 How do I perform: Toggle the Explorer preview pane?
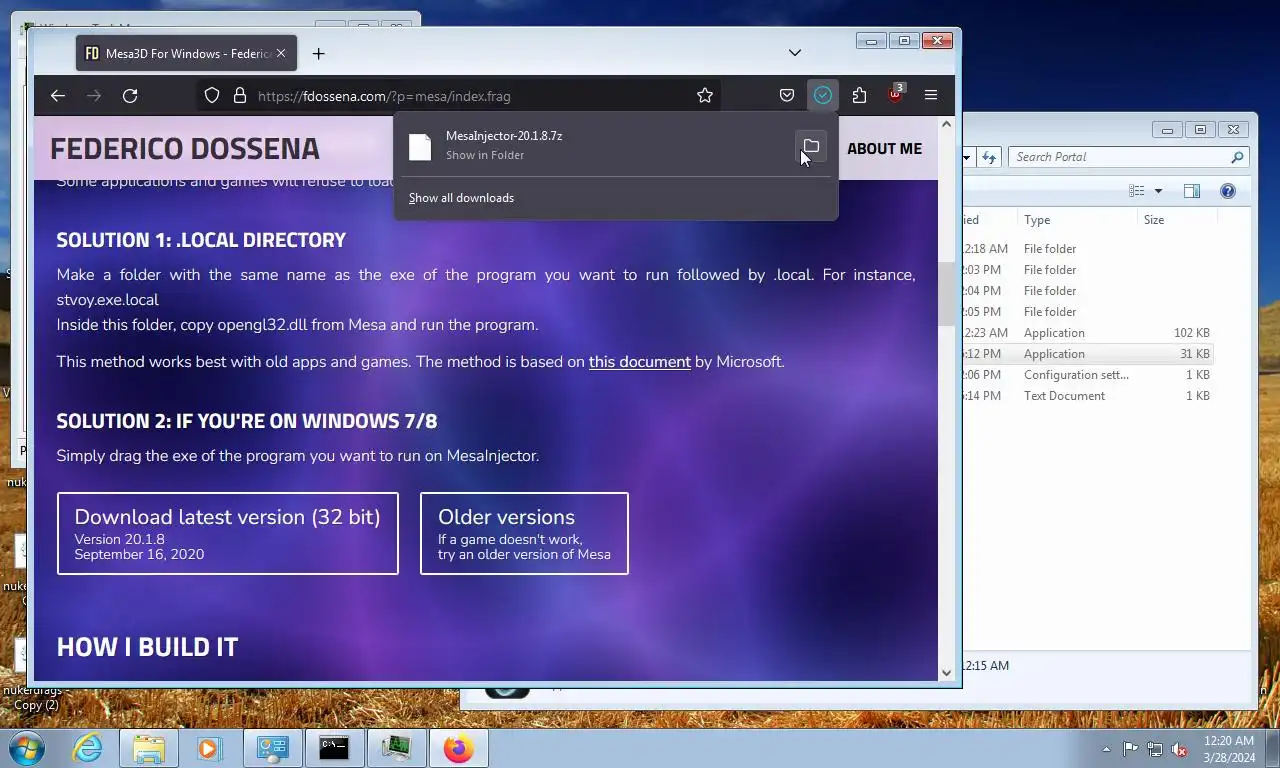click(x=1192, y=191)
